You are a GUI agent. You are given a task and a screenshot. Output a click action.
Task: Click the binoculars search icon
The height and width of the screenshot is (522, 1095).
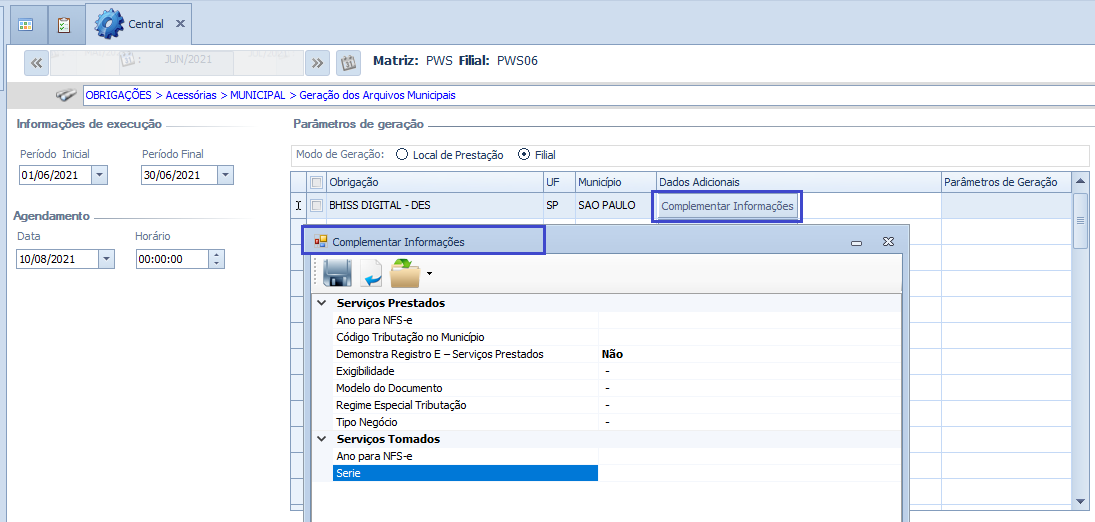[x=66, y=95]
